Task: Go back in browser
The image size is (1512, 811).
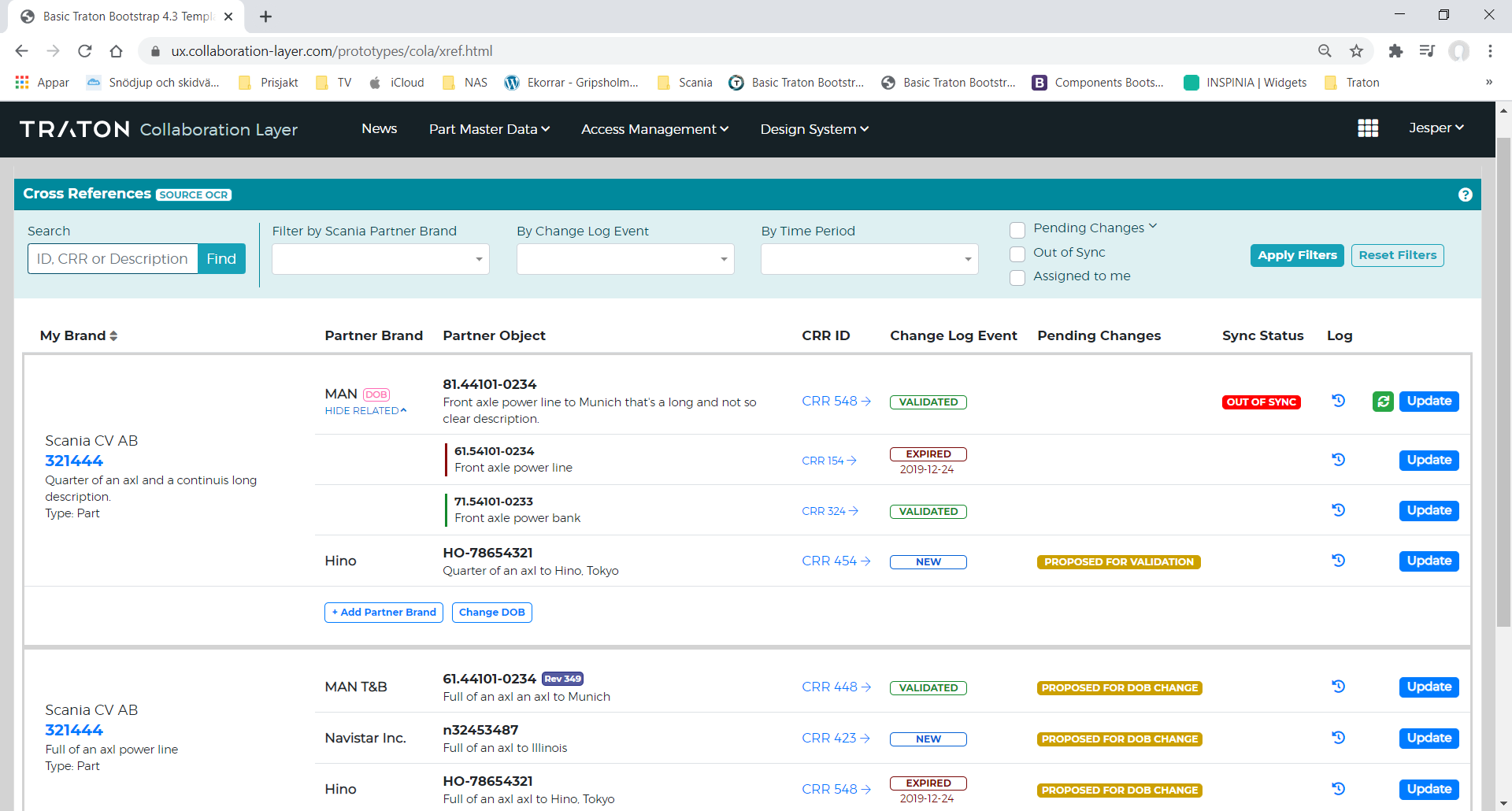Action: coord(21,51)
